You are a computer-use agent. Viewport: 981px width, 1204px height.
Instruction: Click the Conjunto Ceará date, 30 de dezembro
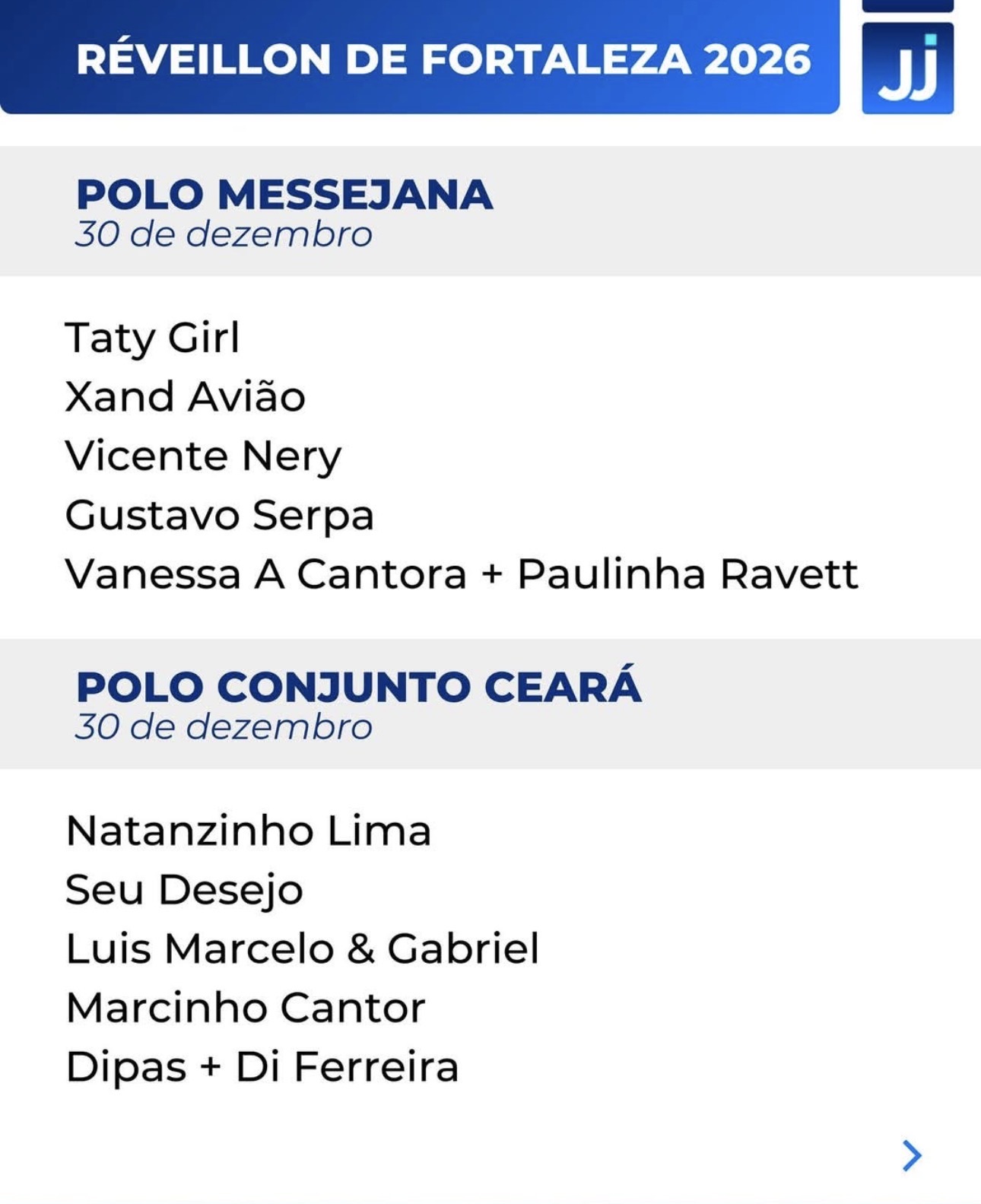[224, 727]
